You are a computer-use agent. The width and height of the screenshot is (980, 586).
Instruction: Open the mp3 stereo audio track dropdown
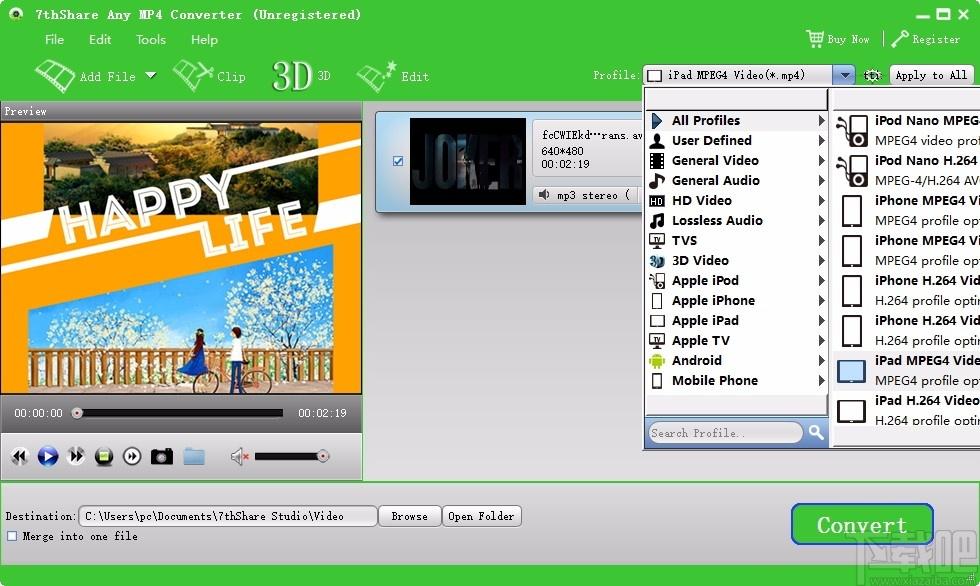click(x=588, y=195)
